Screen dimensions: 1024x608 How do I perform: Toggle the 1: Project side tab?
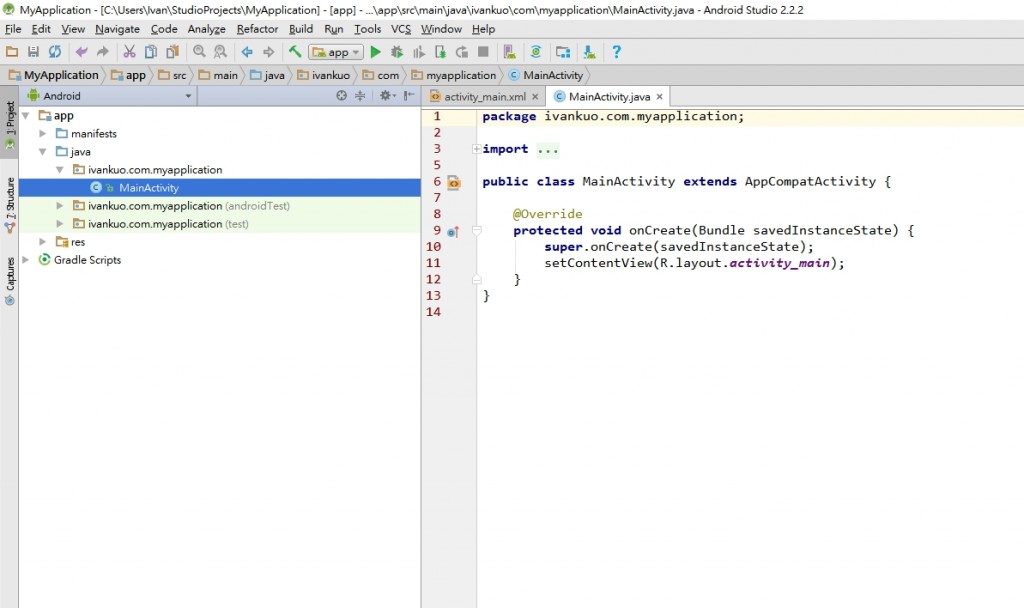[10, 125]
